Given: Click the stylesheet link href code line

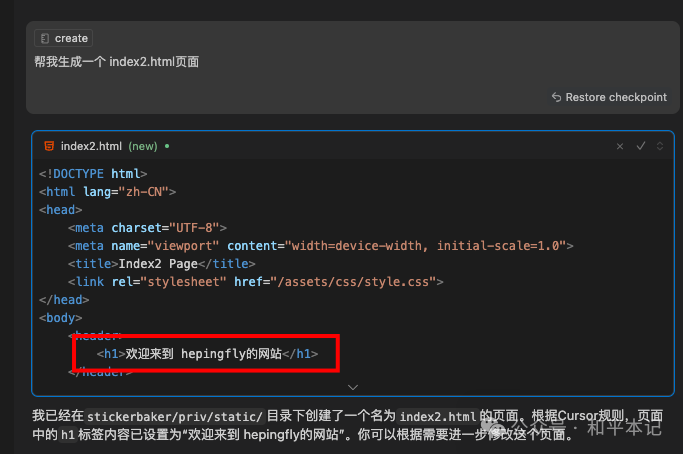Looking at the screenshot, I should click(255, 282).
